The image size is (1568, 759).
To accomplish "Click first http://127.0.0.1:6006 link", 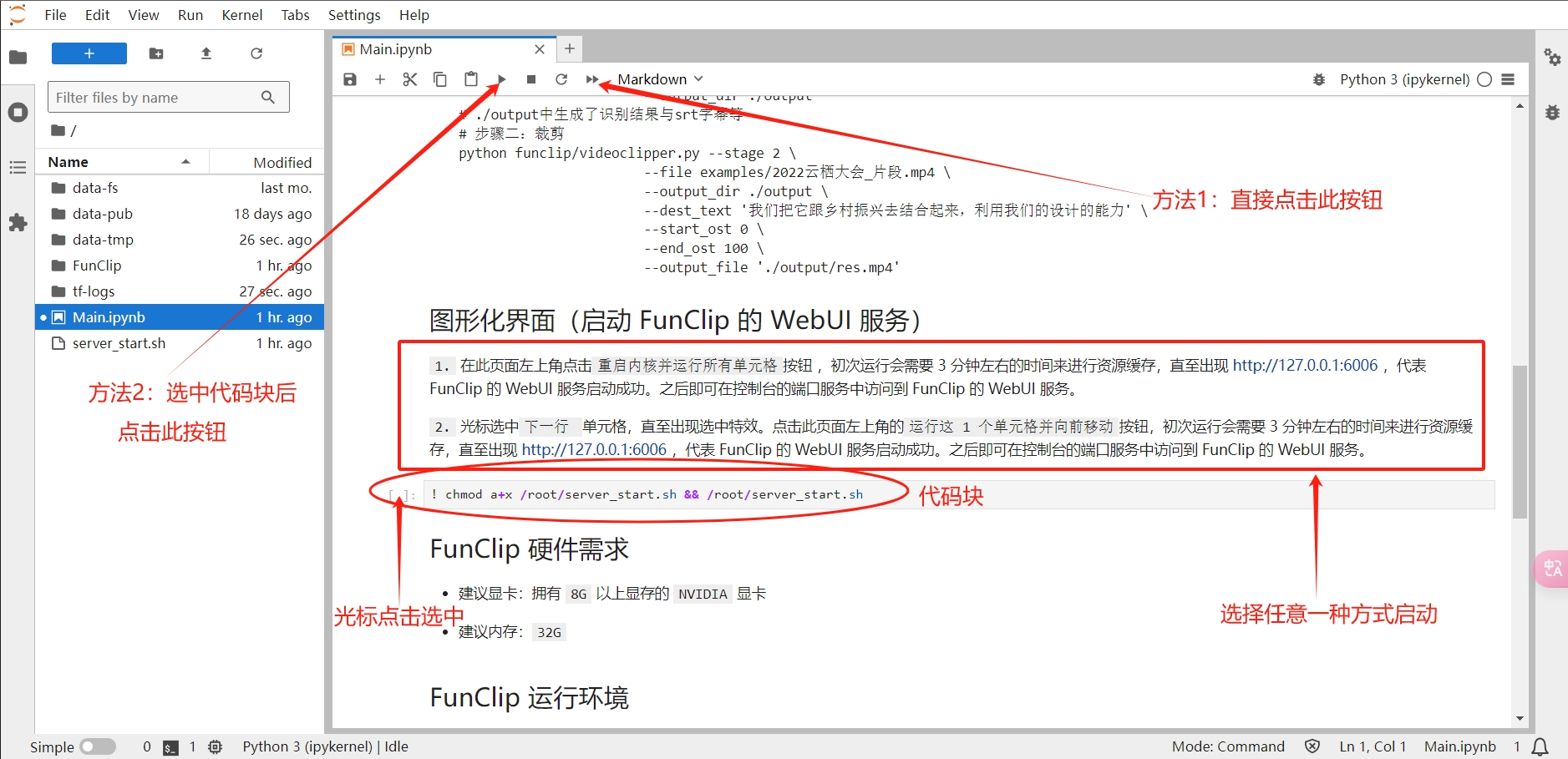I will point(1305,365).
